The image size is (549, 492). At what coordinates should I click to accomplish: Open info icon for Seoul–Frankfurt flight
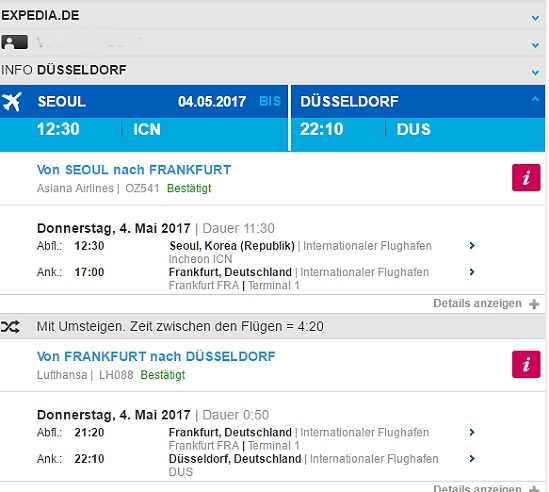coord(526,178)
